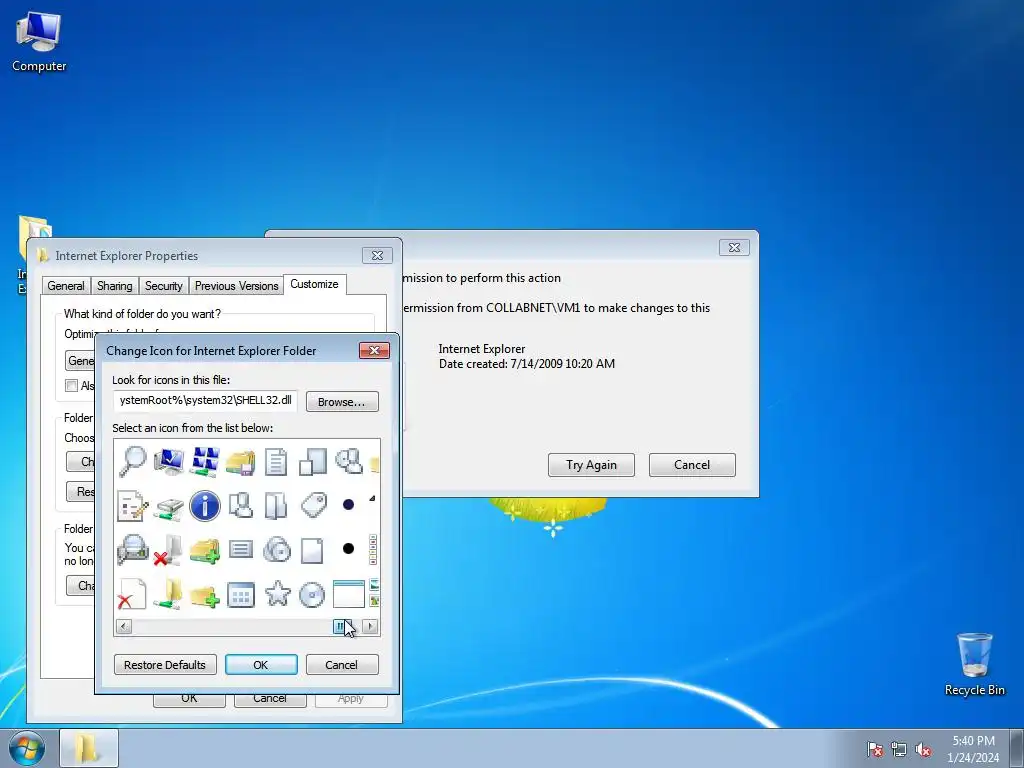The height and width of the screenshot is (768, 1024).
Task: Choose the blue information circle icon
Action: pyautogui.click(x=205, y=506)
